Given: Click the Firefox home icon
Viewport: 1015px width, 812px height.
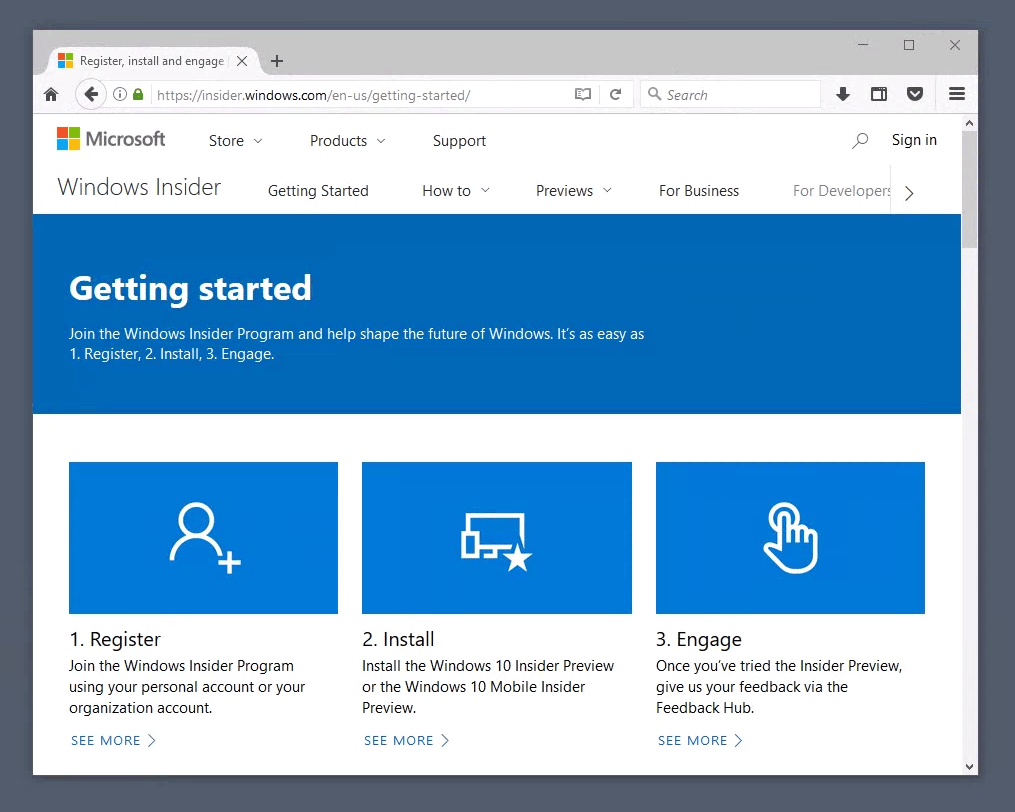Looking at the screenshot, I should [x=51, y=94].
